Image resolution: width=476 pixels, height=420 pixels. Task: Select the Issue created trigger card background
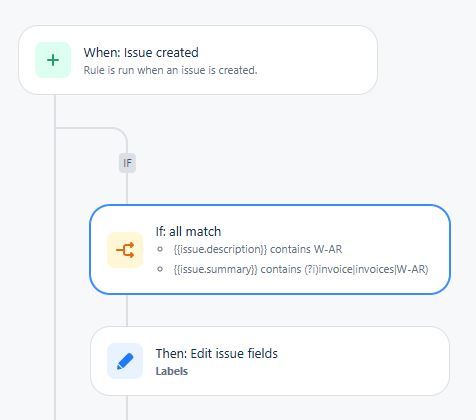(x=317, y=60)
